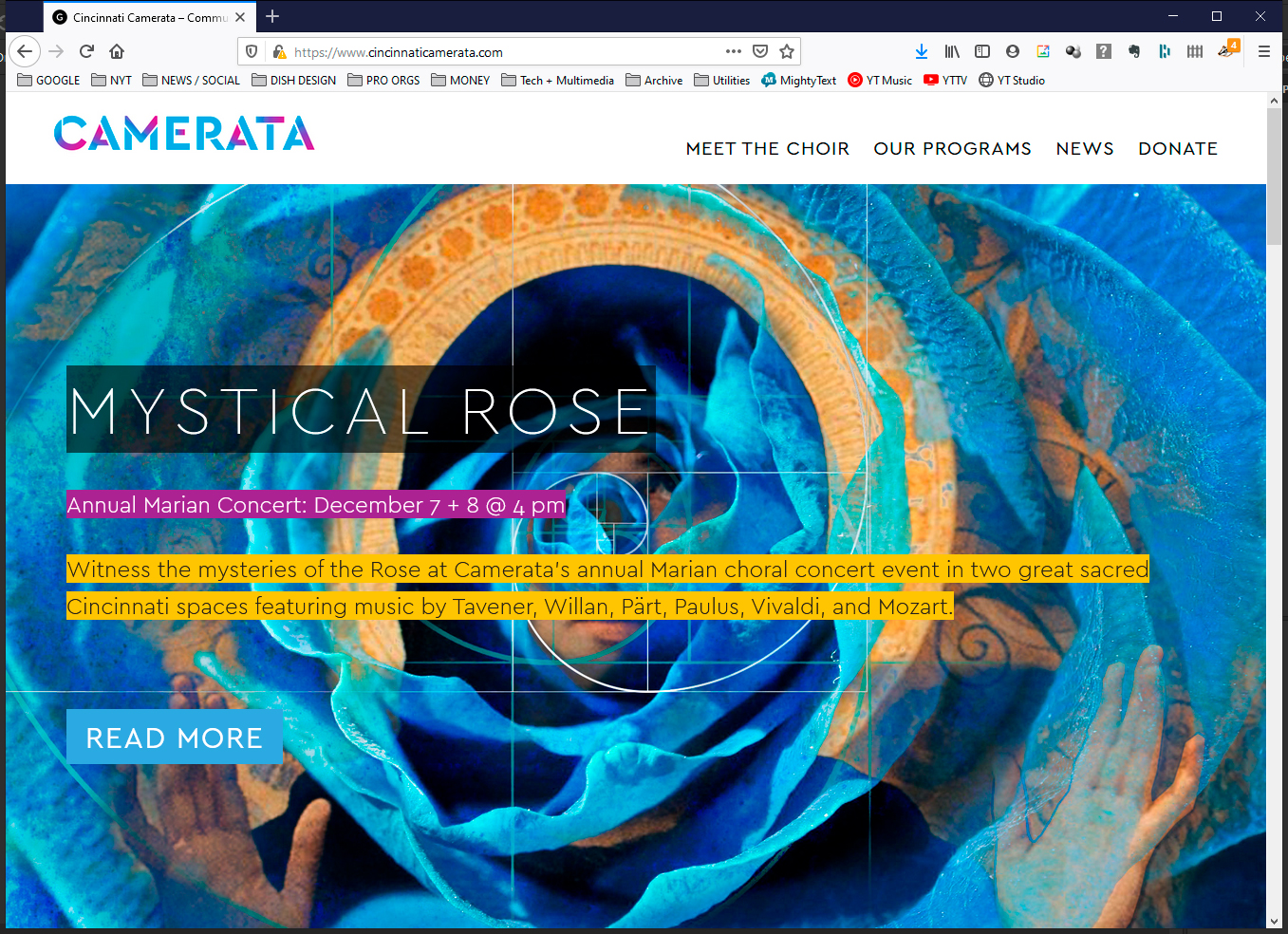Open the page actions three-dot menu
Viewport: 1288px width, 934px height.
733,51
